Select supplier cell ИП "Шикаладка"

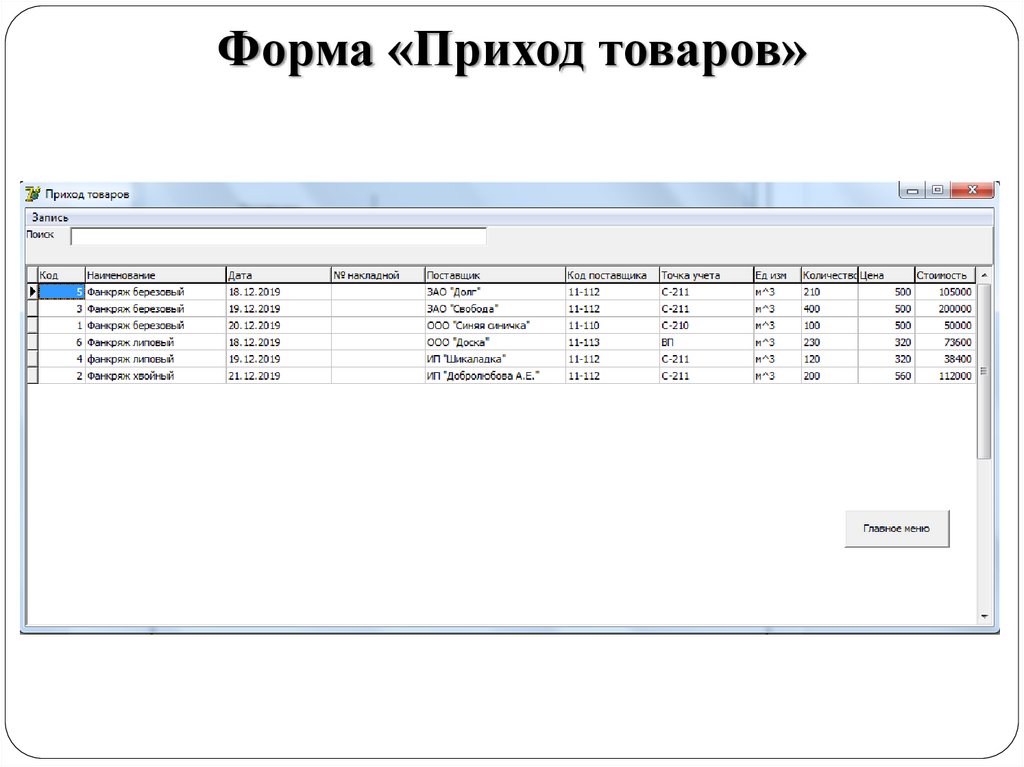click(495, 359)
